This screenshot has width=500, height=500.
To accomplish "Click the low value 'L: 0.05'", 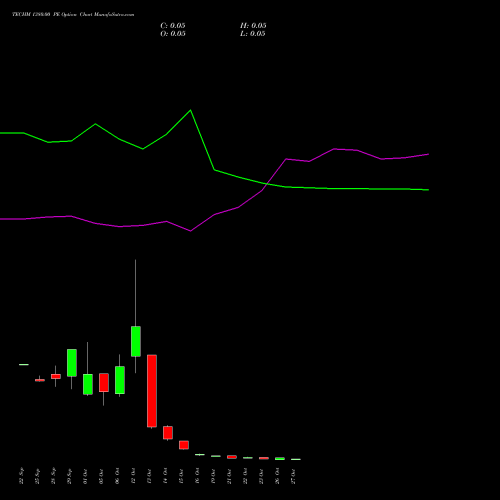I will 253,34.
